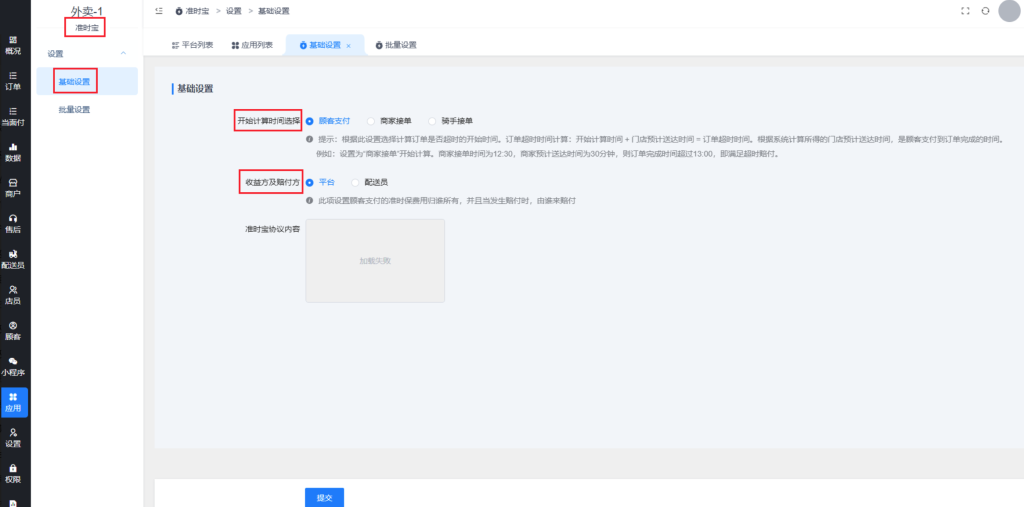Switch to the 平台列表 tab
The width and height of the screenshot is (1024, 507).
pos(192,45)
